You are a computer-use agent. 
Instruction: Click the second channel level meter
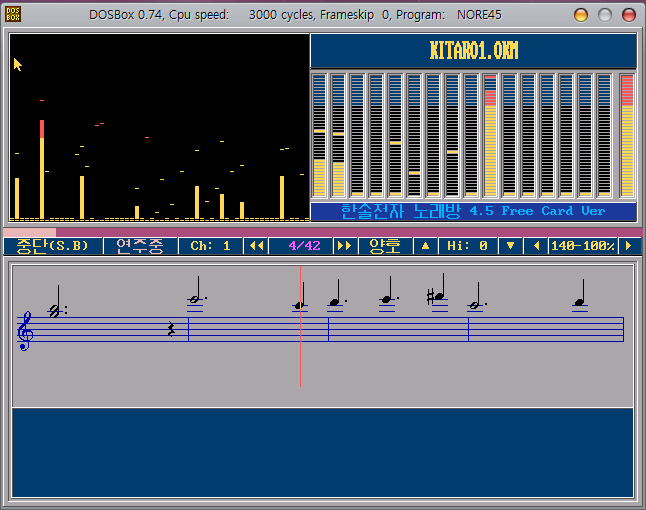point(338,135)
